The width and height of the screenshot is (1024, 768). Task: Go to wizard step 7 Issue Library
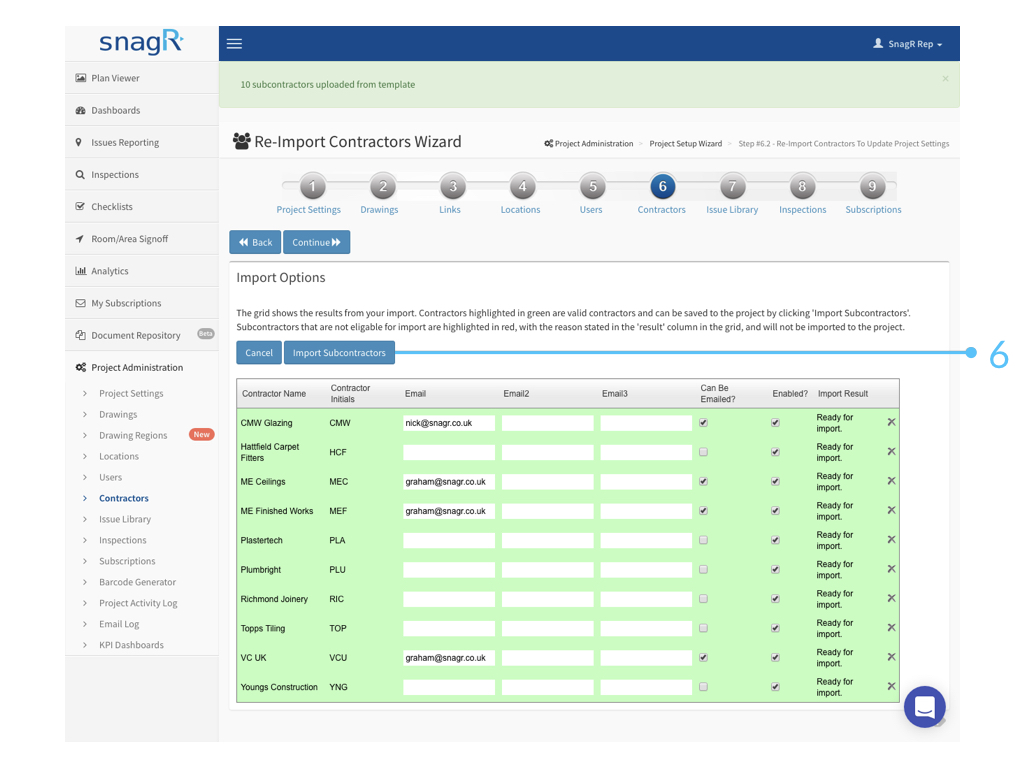tap(732, 187)
